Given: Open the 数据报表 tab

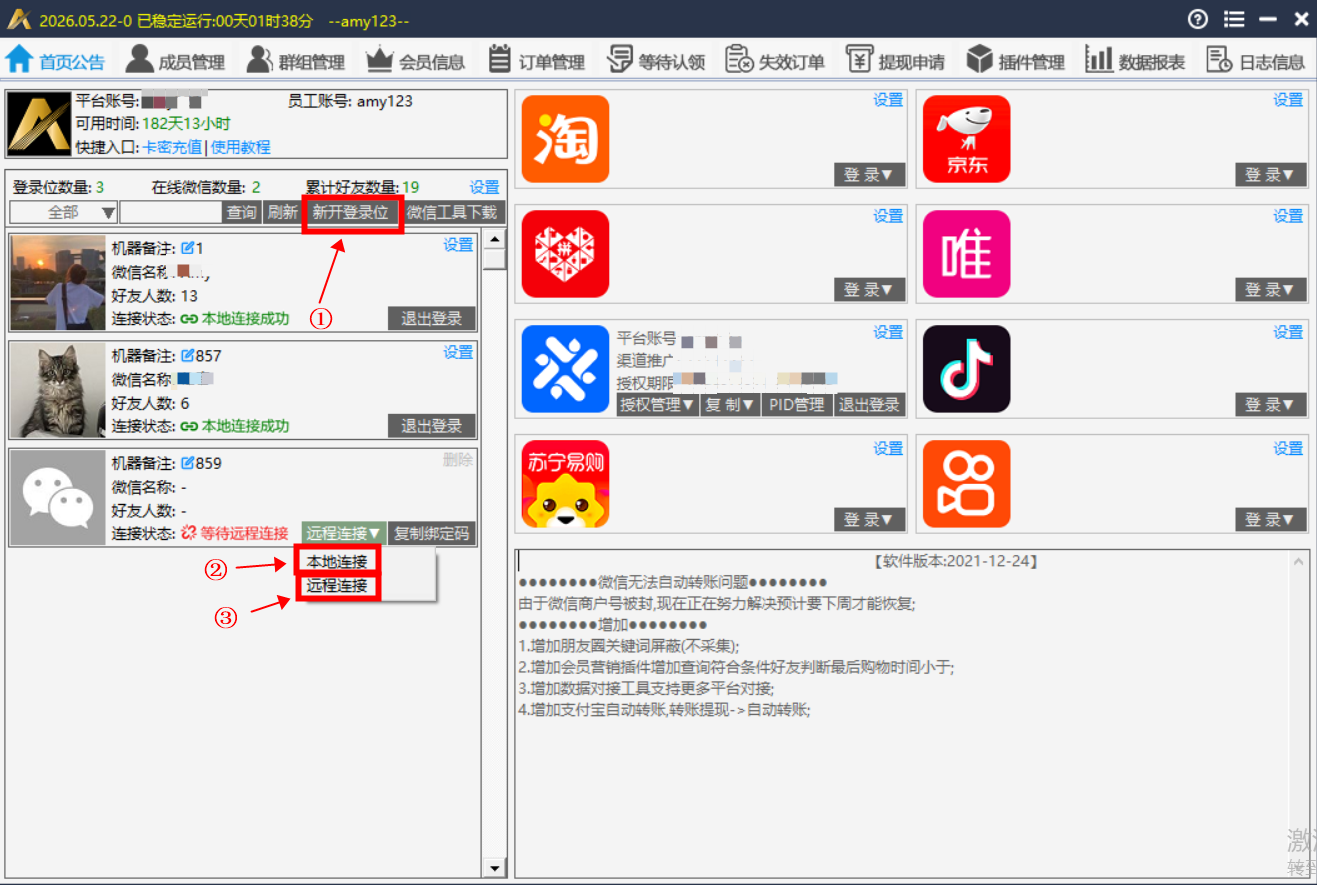Looking at the screenshot, I should tap(1136, 60).
